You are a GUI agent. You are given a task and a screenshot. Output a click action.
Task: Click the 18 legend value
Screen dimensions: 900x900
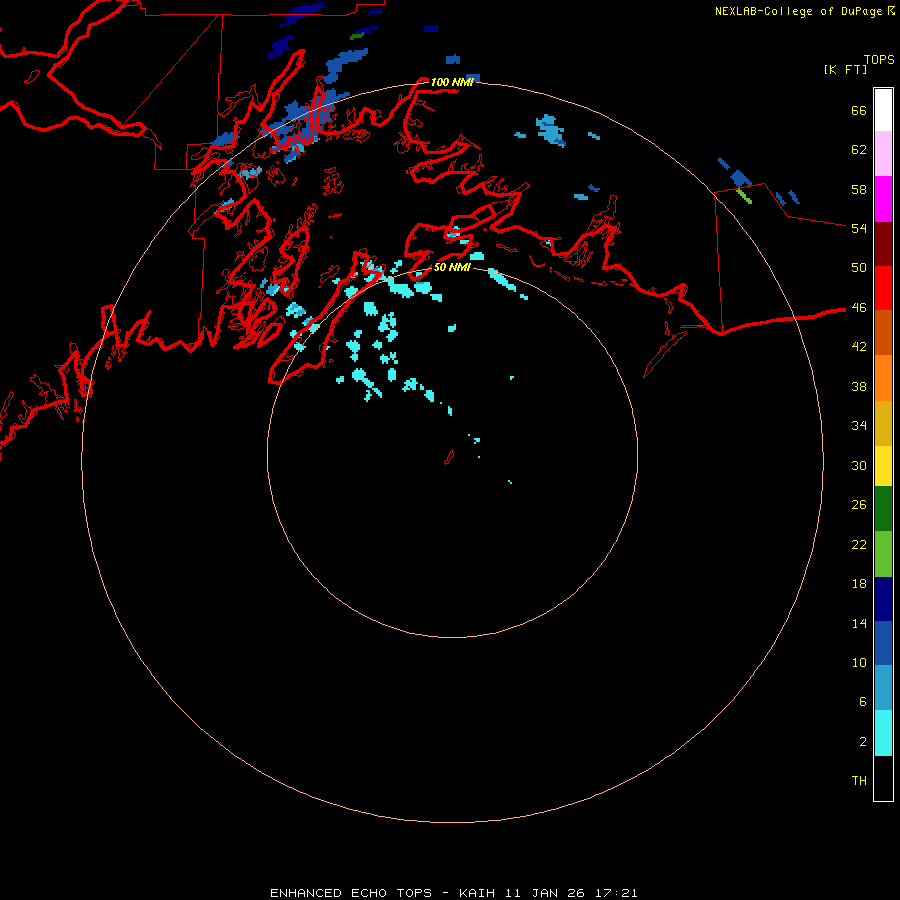(x=859, y=584)
